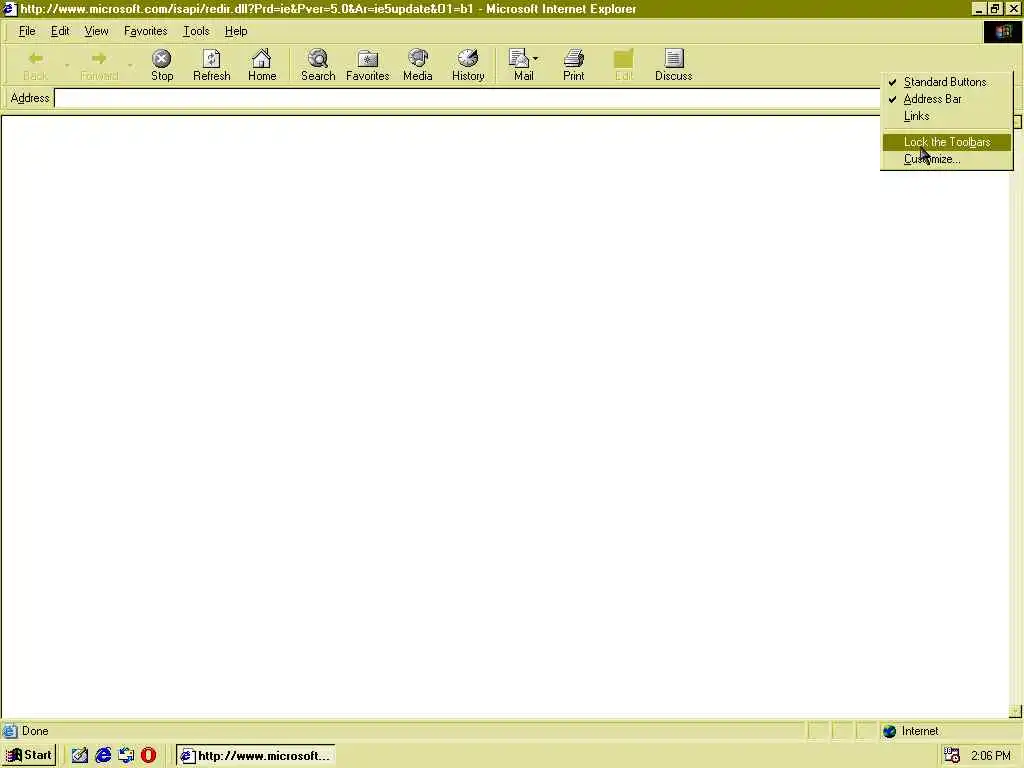1024x768 pixels.
Task: Open the Help menu
Action: click(236, 31)
